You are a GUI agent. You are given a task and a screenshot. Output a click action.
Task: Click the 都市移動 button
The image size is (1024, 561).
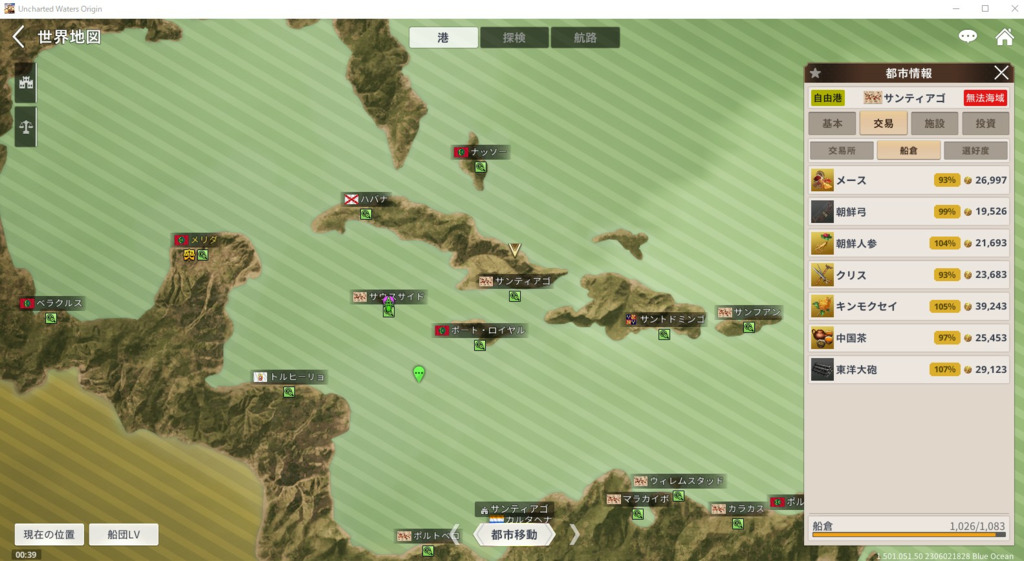(514, 535)
